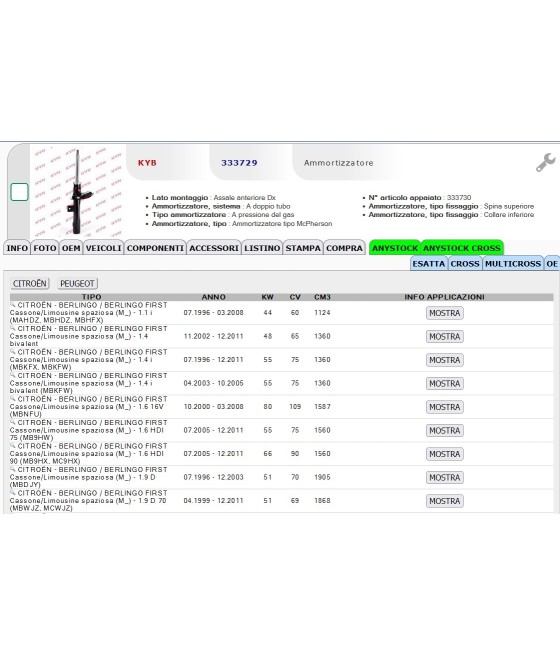This screenshot has width=560, height=655.
Task: Filter by the PEUGEOT brand button
Action: (x=77, y=284)
